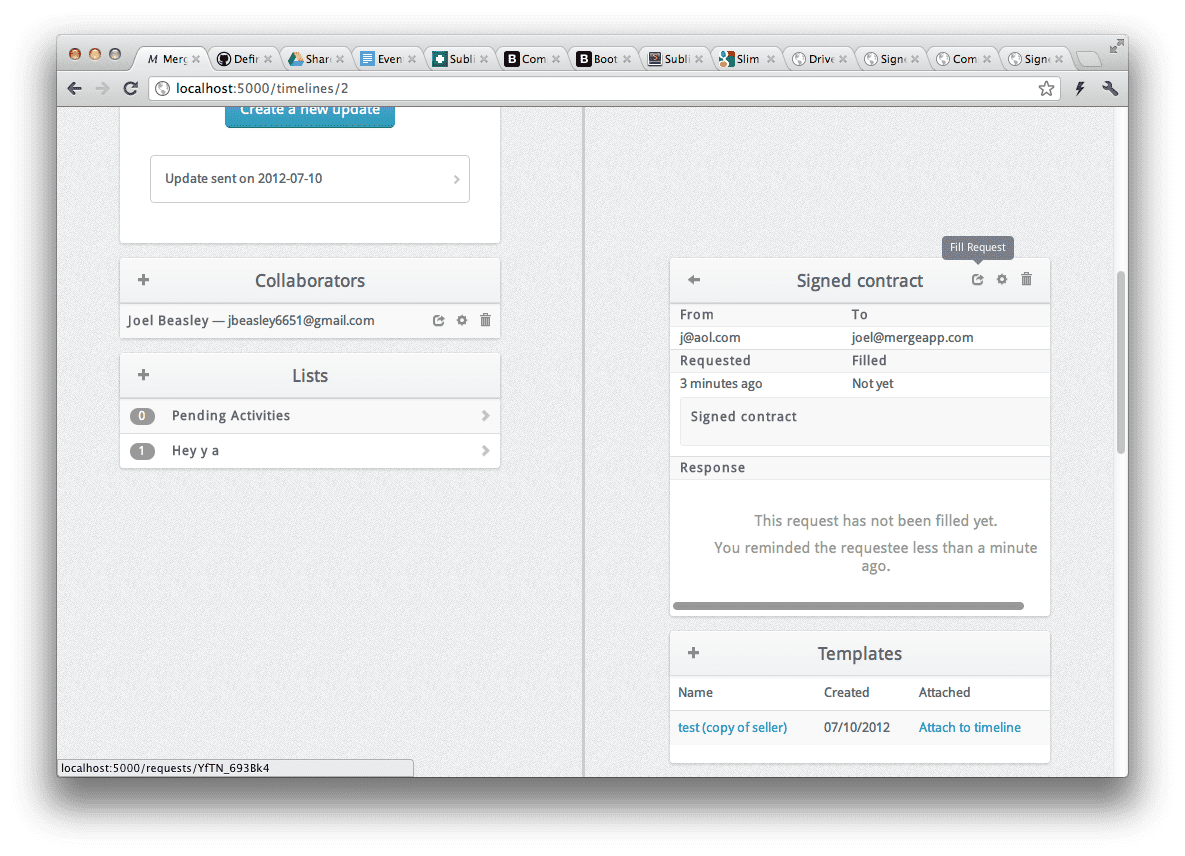
Task: Click Fill Request icon on Signed contract
Action: coord(978,280)
